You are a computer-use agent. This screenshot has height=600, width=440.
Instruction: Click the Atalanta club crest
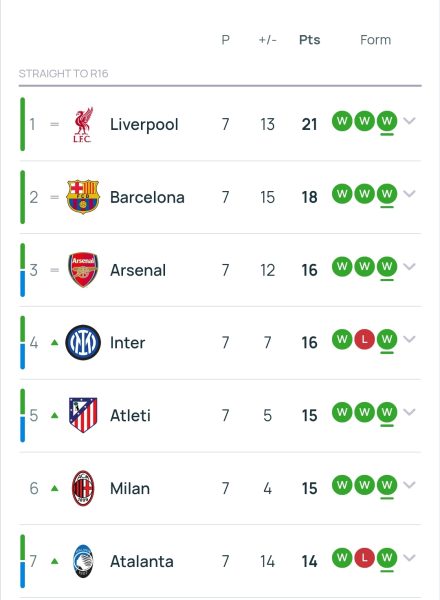(x=83, y=561)
